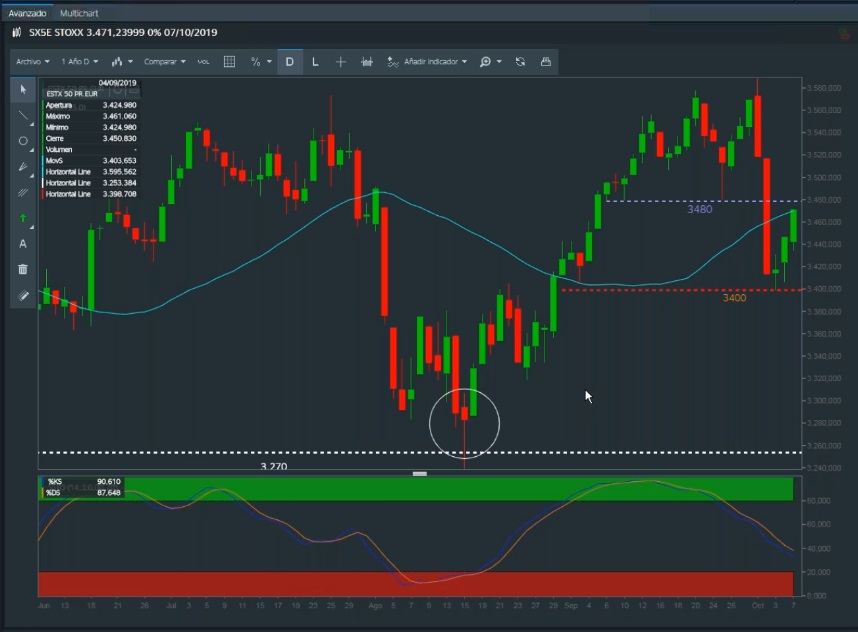Open the percent scale dropdown
This screenshot has width=858, height=632.
tap(261, 62)
